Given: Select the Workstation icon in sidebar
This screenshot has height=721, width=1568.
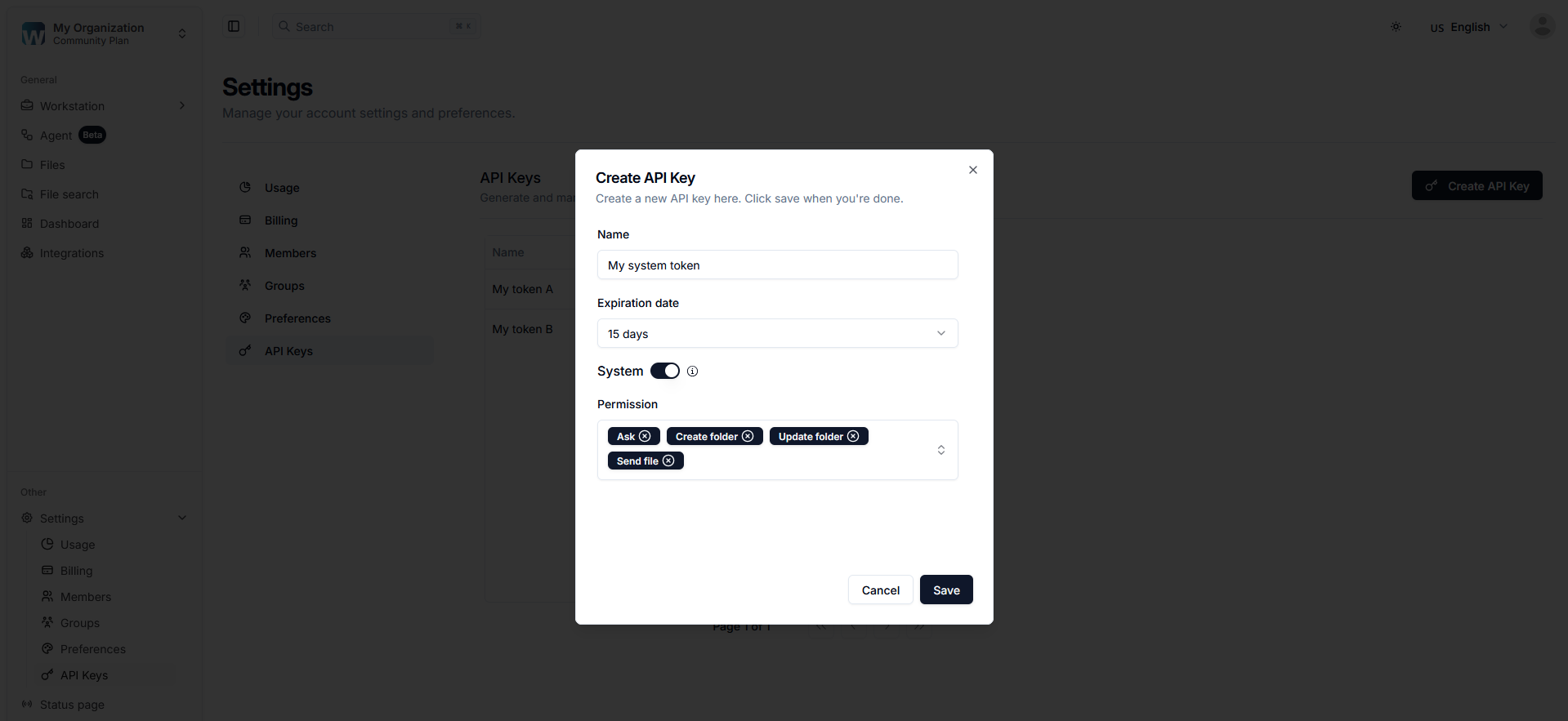Looking at the screenshot, I should click(26, 105).
